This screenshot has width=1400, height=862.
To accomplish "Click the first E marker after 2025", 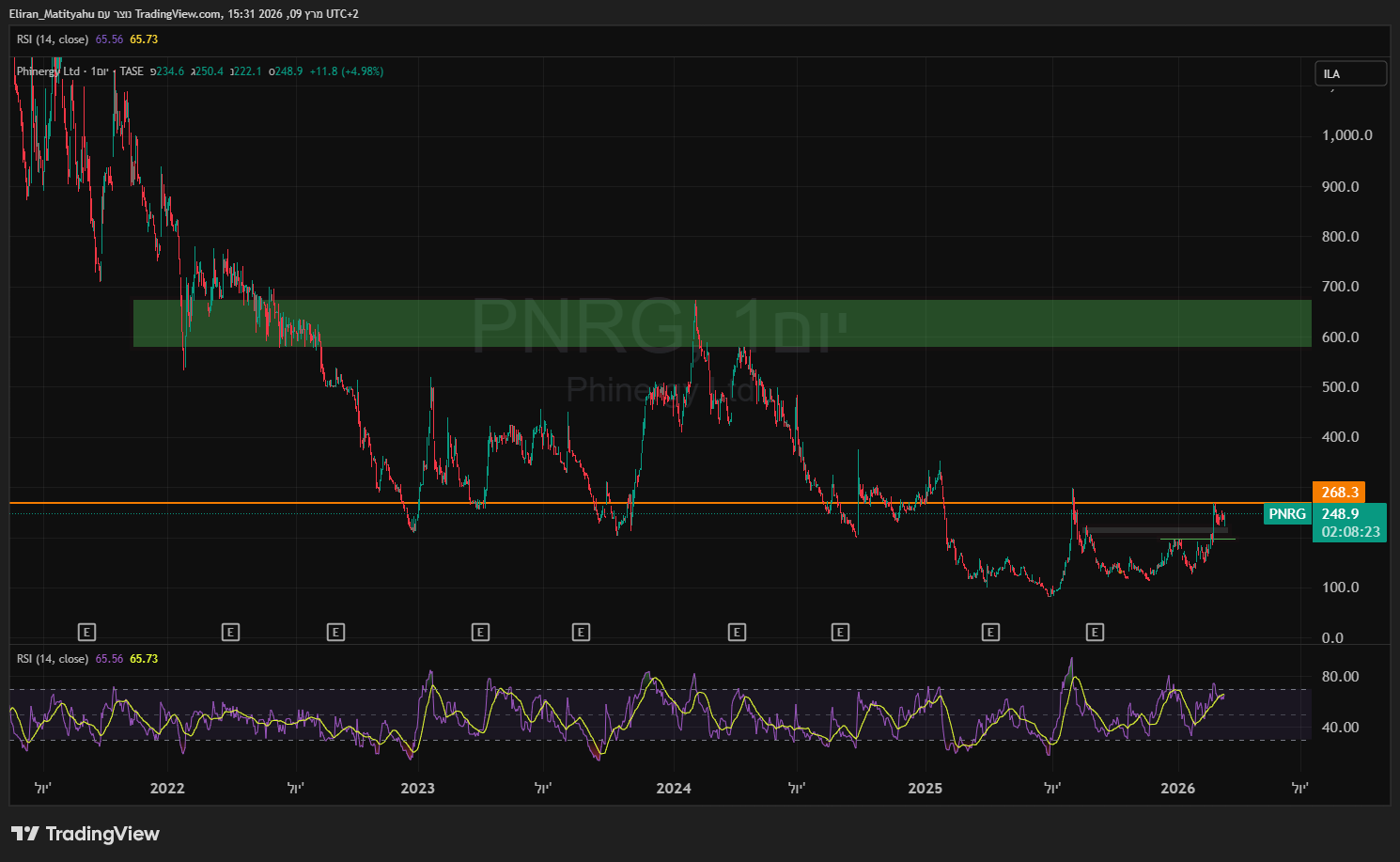I will (x=990, y=633).
